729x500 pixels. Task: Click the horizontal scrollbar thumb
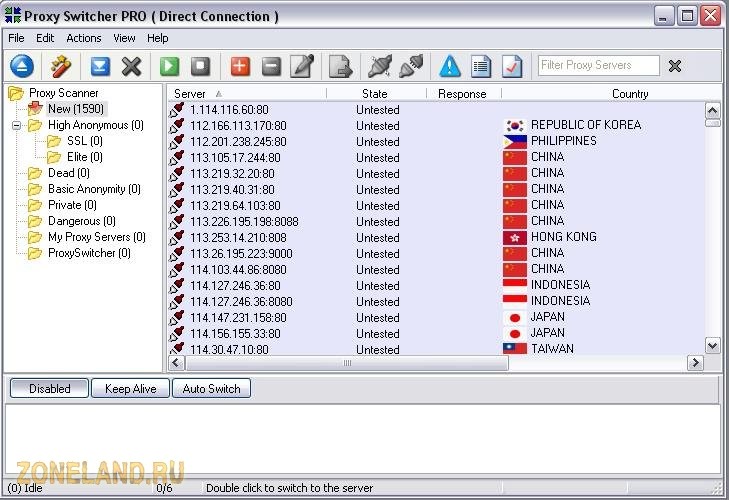click(x=347, y=363)
